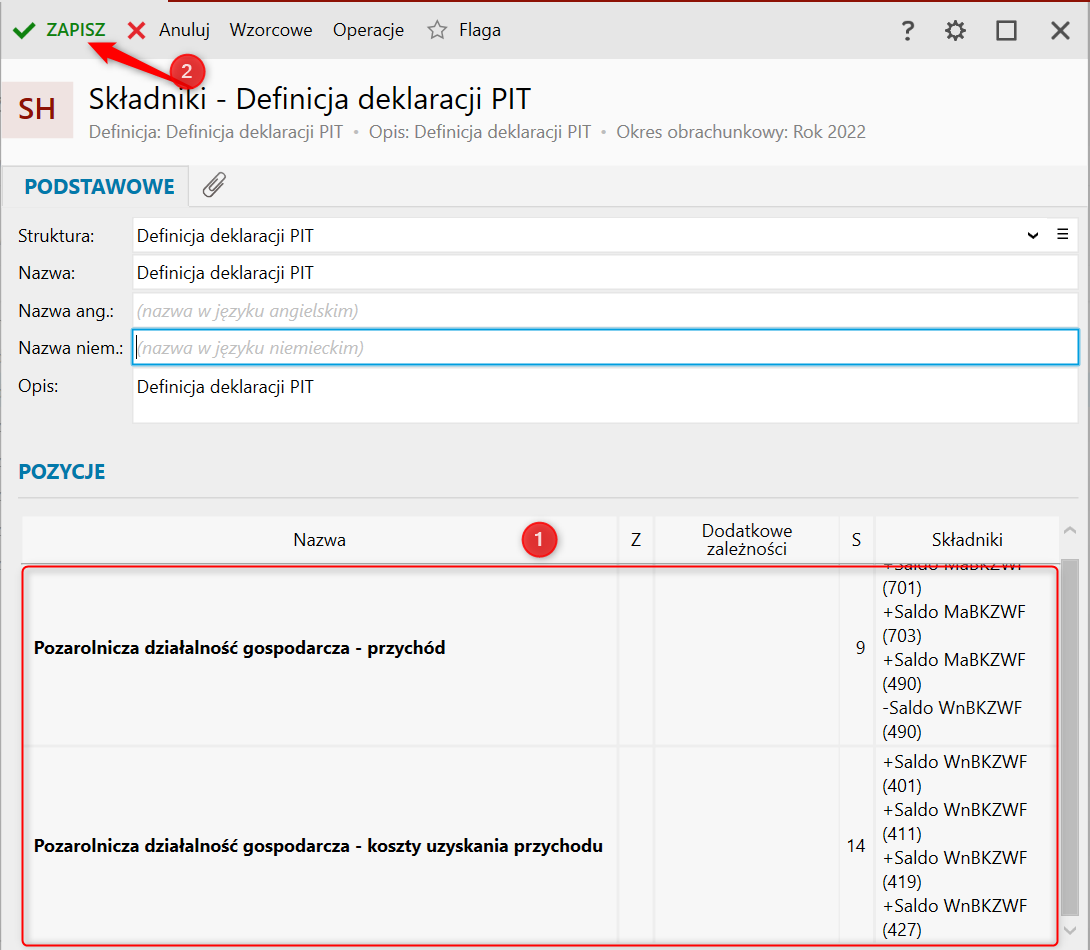Click the table scroll down arrow
This screenshot has height=950, width=1090.
[1070, 930]
